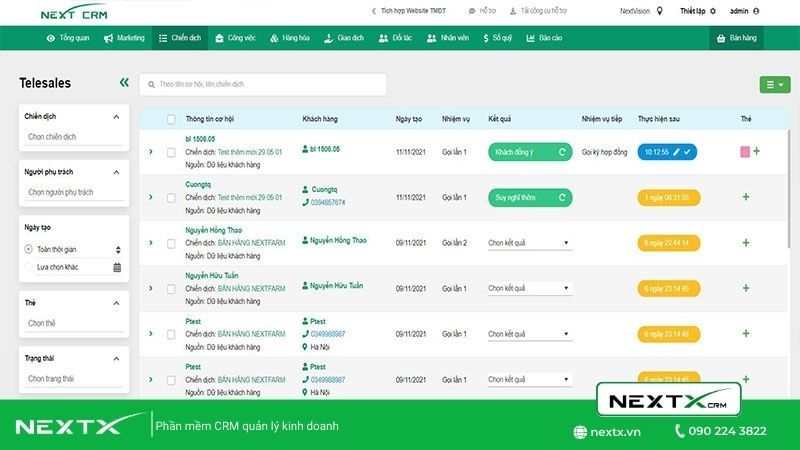Viewport: 800px width, 450px height.
Task: Open the Đối tác menu
Action: pyautogui.click(x=395, y=38)
